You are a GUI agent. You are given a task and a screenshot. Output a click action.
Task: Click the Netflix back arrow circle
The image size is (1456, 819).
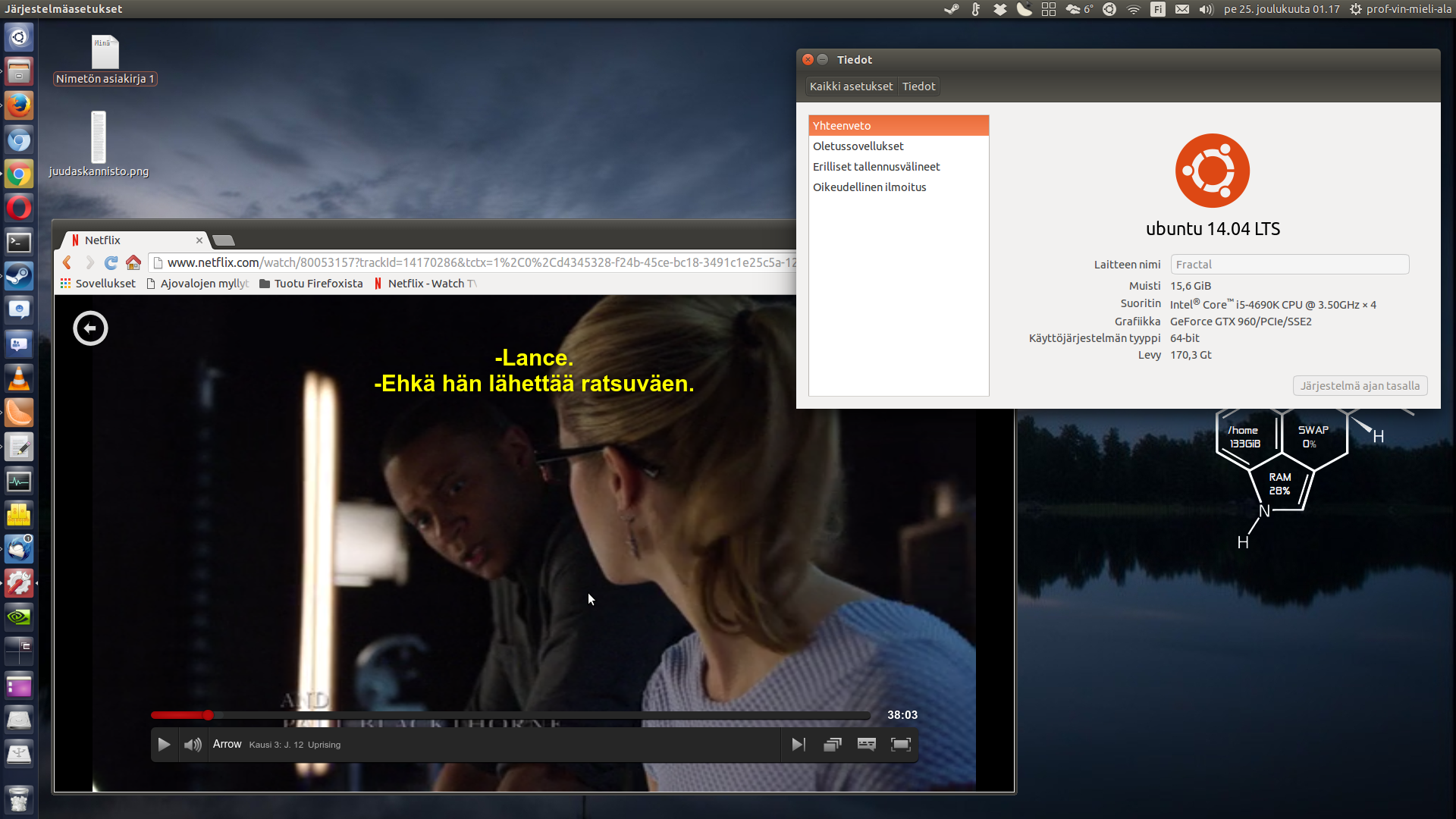point(90,328)
